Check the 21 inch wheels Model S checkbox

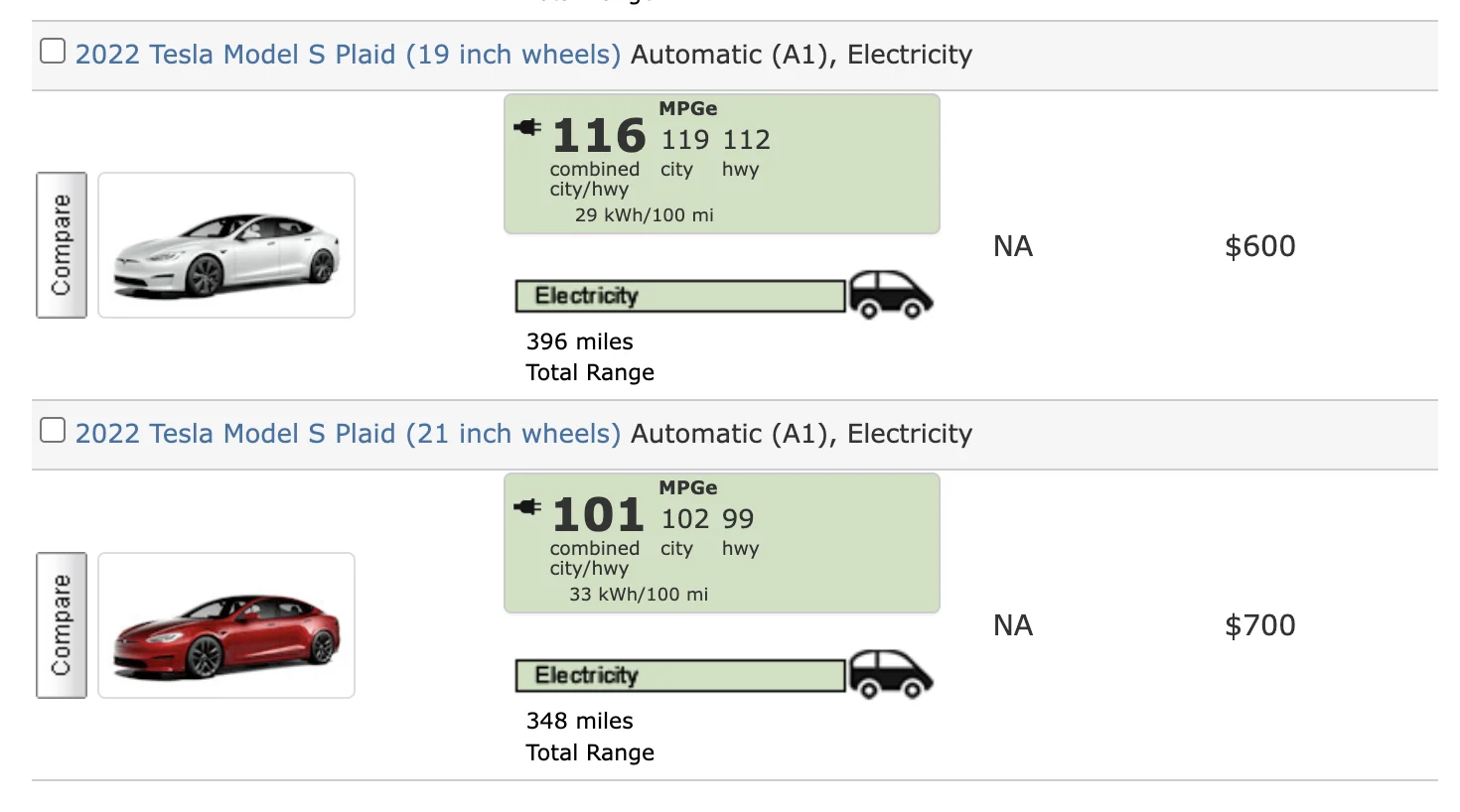53,430
